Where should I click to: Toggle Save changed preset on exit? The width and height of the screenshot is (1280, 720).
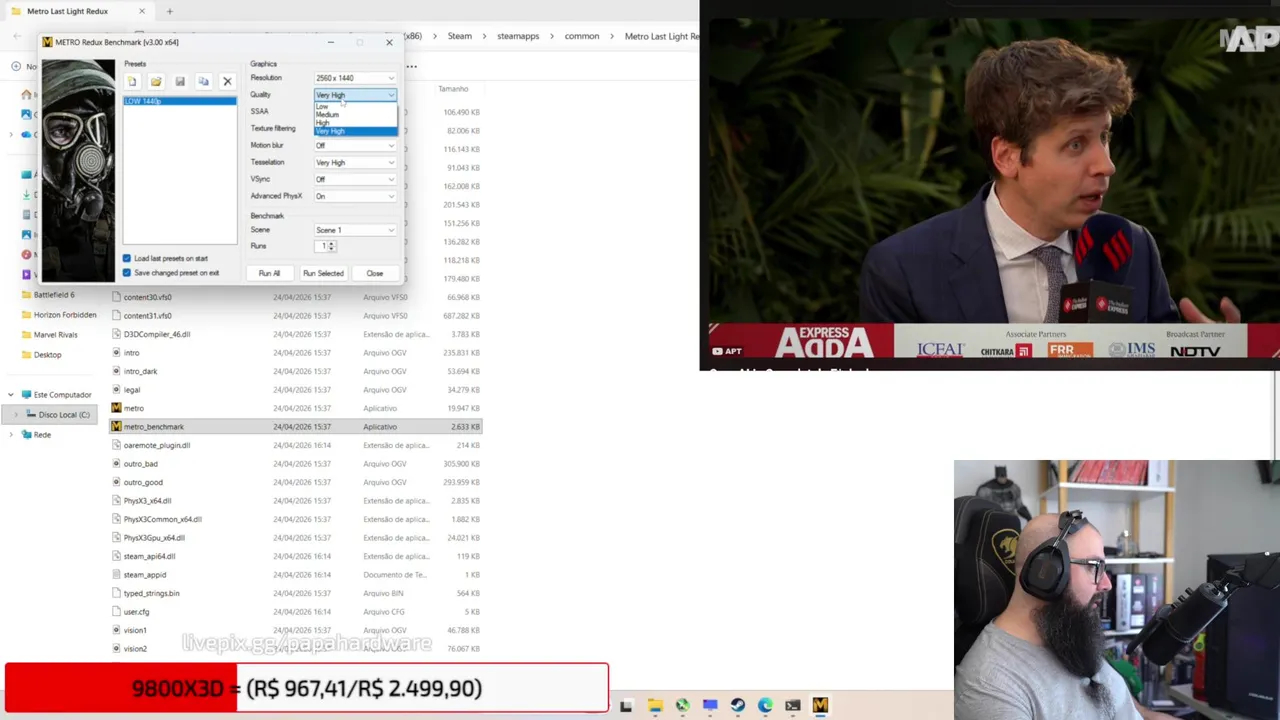tap(127, 273)
